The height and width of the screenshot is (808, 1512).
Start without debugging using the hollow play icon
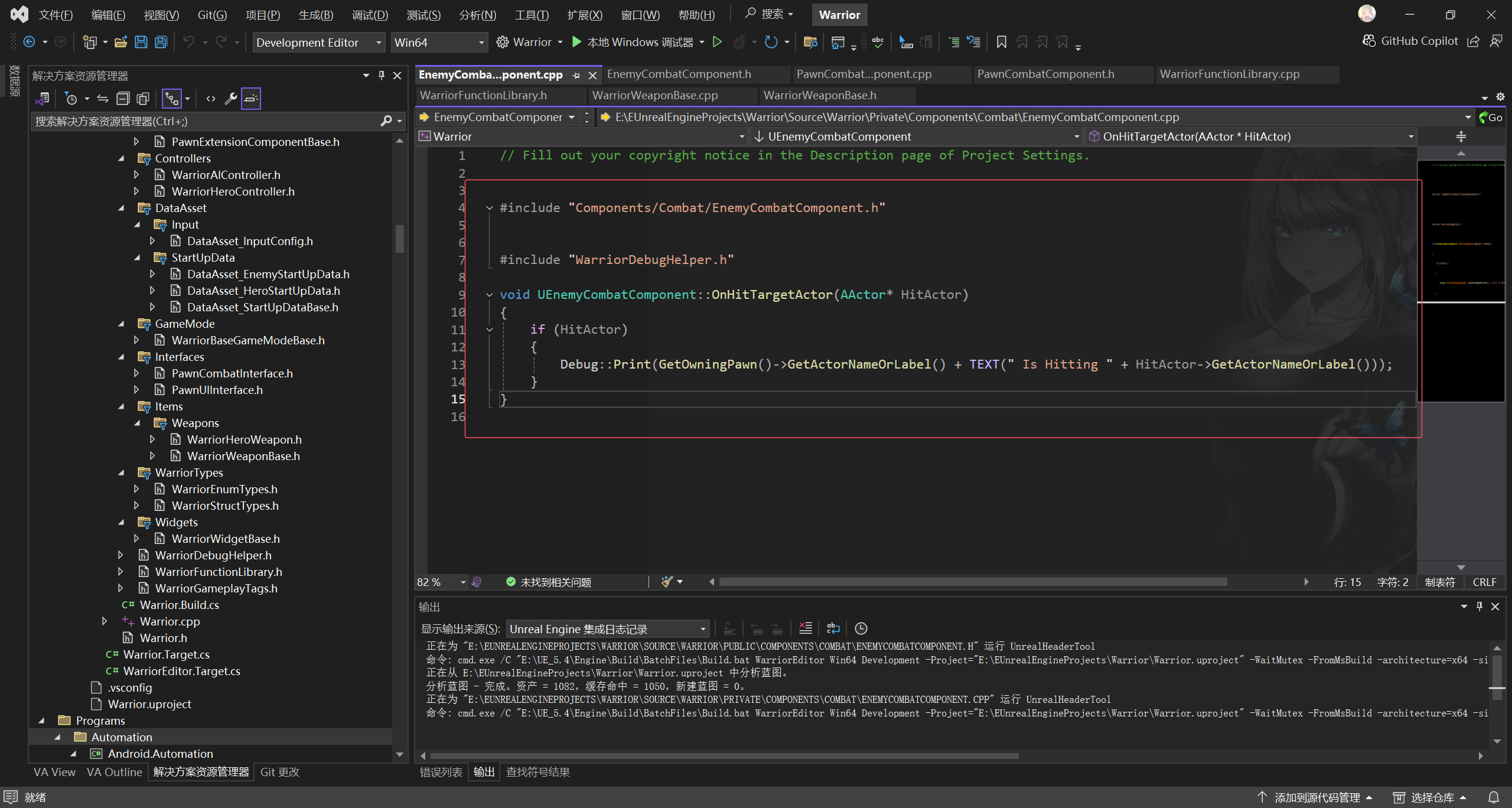click(x=717, y=42)
